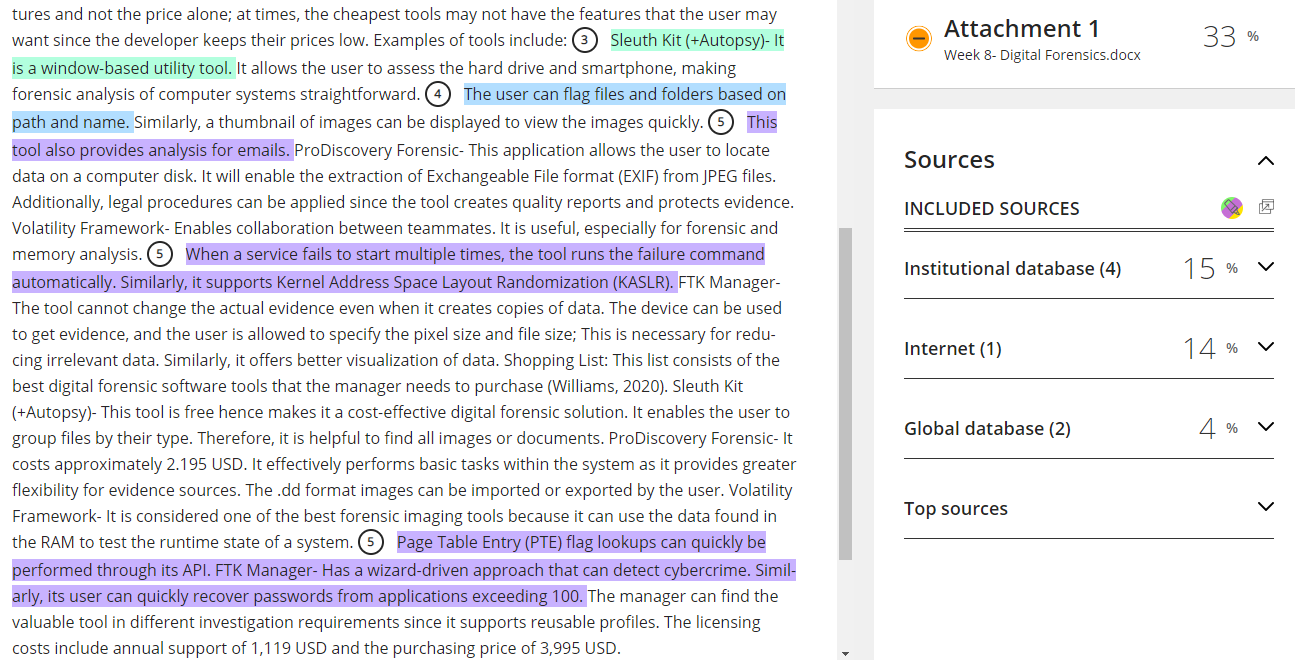Click the 'Global database (2)' label
Viewport: 1295px width, 660px height.
click(x=987, y=428)
